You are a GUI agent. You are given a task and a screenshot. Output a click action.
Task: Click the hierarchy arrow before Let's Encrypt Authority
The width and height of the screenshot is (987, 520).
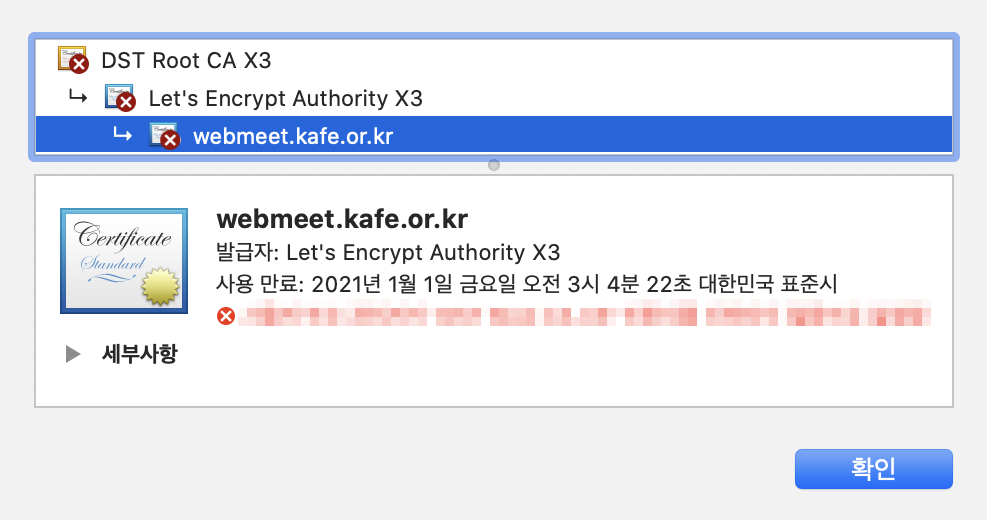(78, 97)
